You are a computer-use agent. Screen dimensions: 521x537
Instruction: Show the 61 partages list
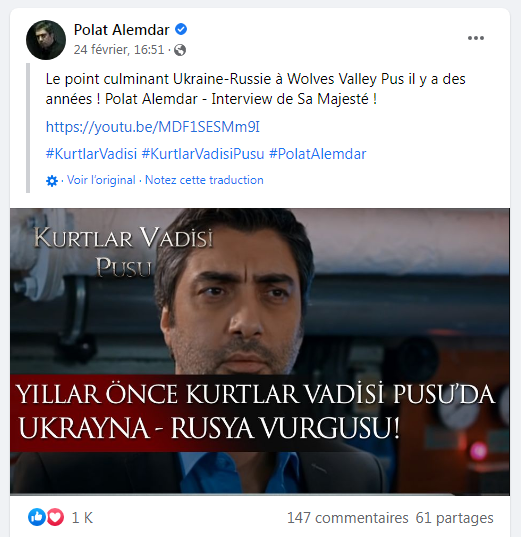[x=455, y=518]
